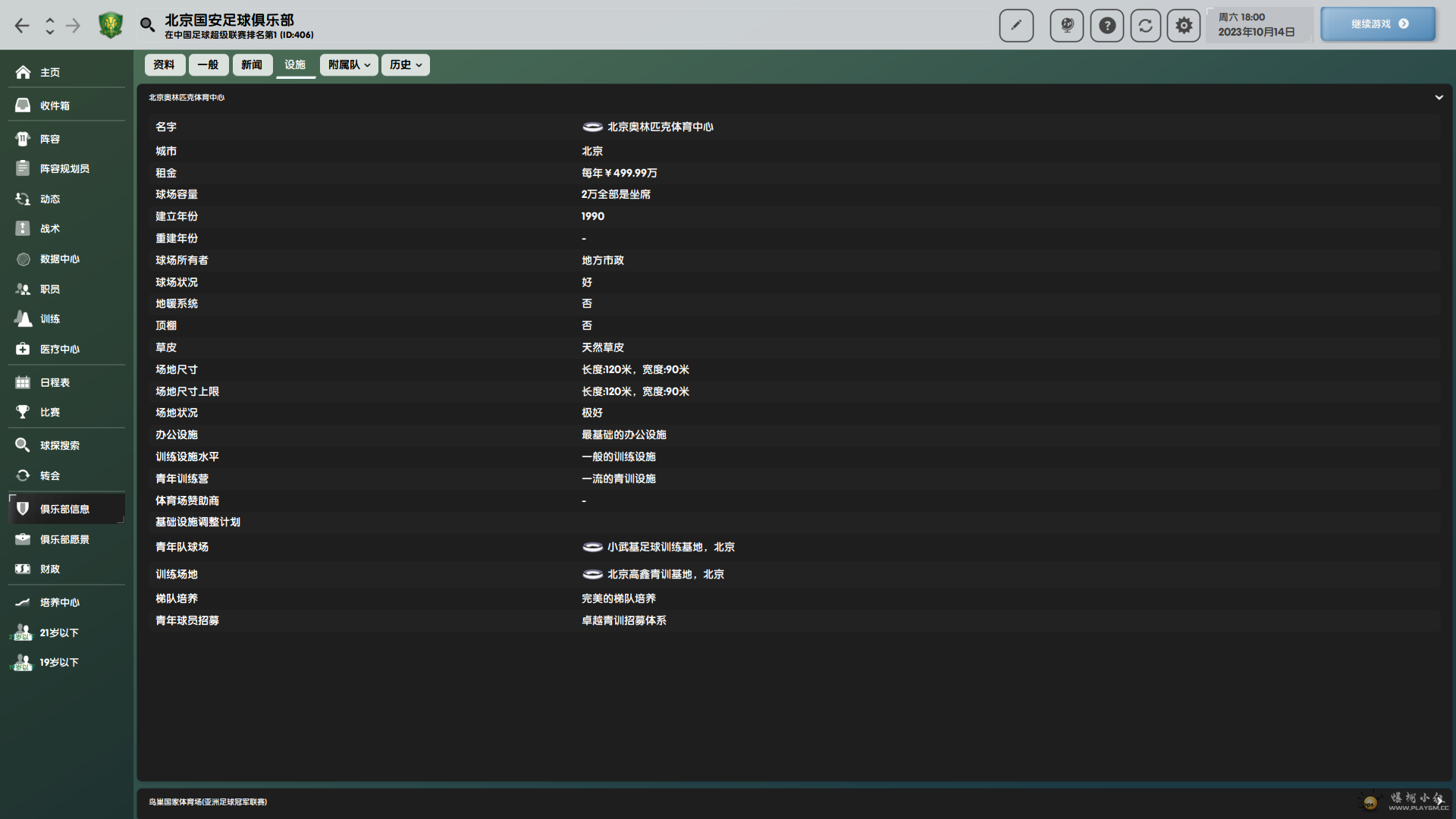Open 19岁以下 under-19 team
Viewport: 1456px width, 819px height.
coord(67,662)
